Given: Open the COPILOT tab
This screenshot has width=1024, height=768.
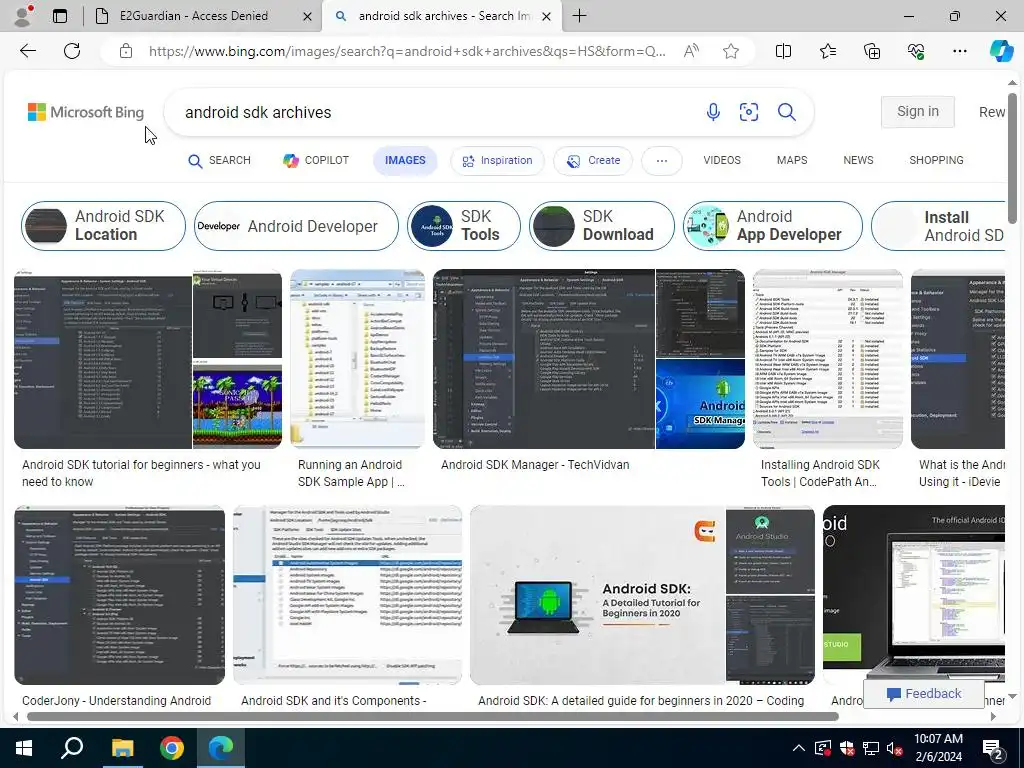Looking at the screenshot, I should pos(316,161).
